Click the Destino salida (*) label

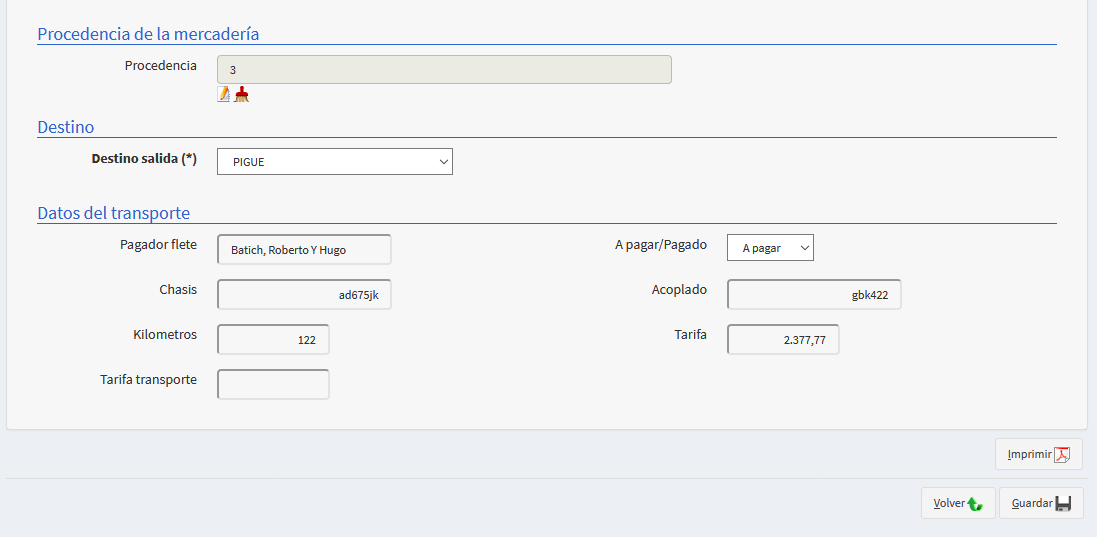(144, 159)
